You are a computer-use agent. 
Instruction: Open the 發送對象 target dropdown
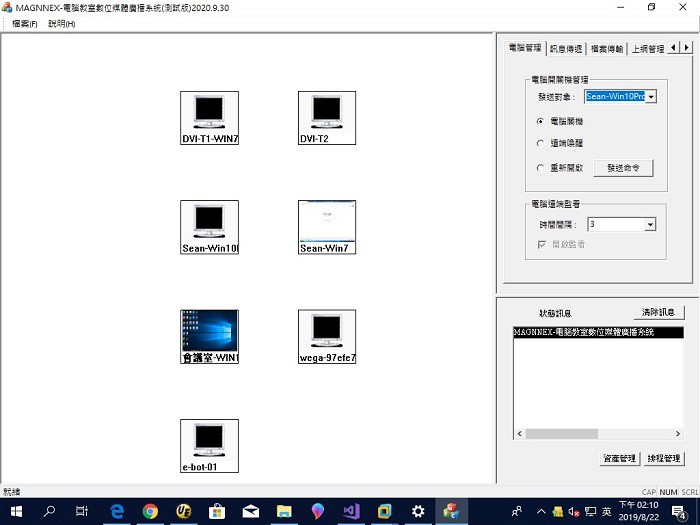pos(650,97)
